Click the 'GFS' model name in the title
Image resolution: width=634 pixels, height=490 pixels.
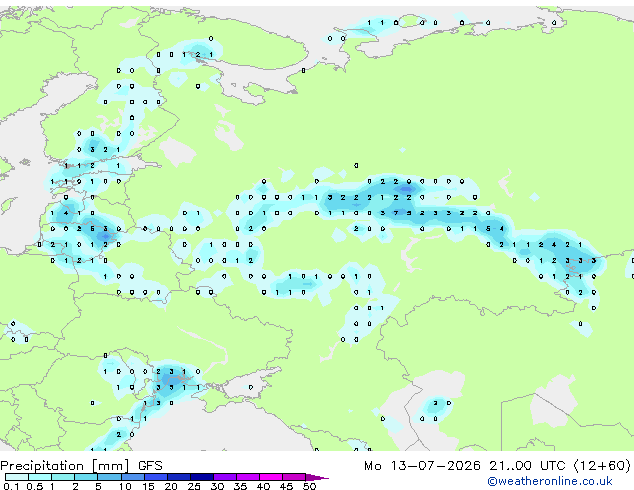click(x=150, y=465)
